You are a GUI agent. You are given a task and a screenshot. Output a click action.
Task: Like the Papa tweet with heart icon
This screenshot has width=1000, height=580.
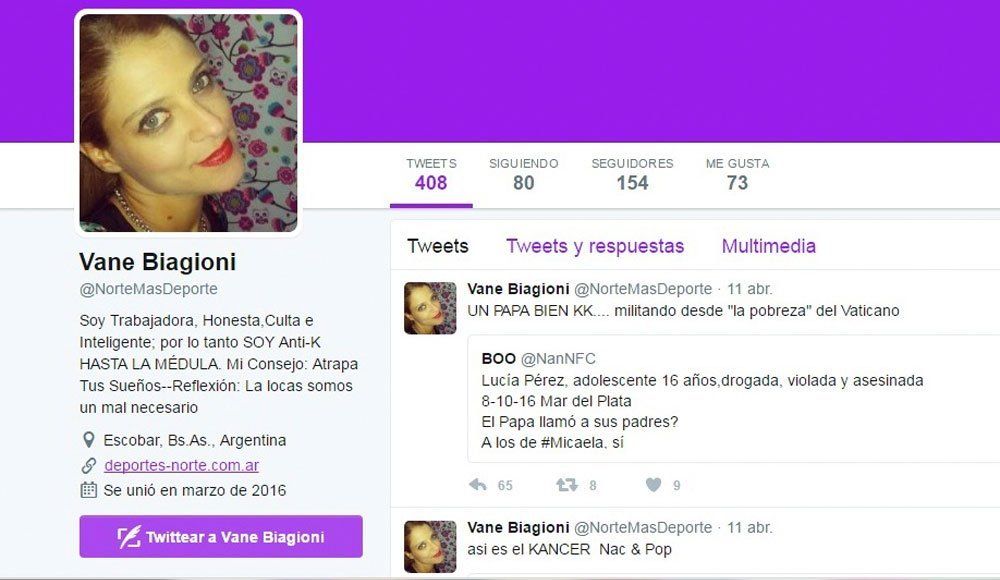click(653, 485)
